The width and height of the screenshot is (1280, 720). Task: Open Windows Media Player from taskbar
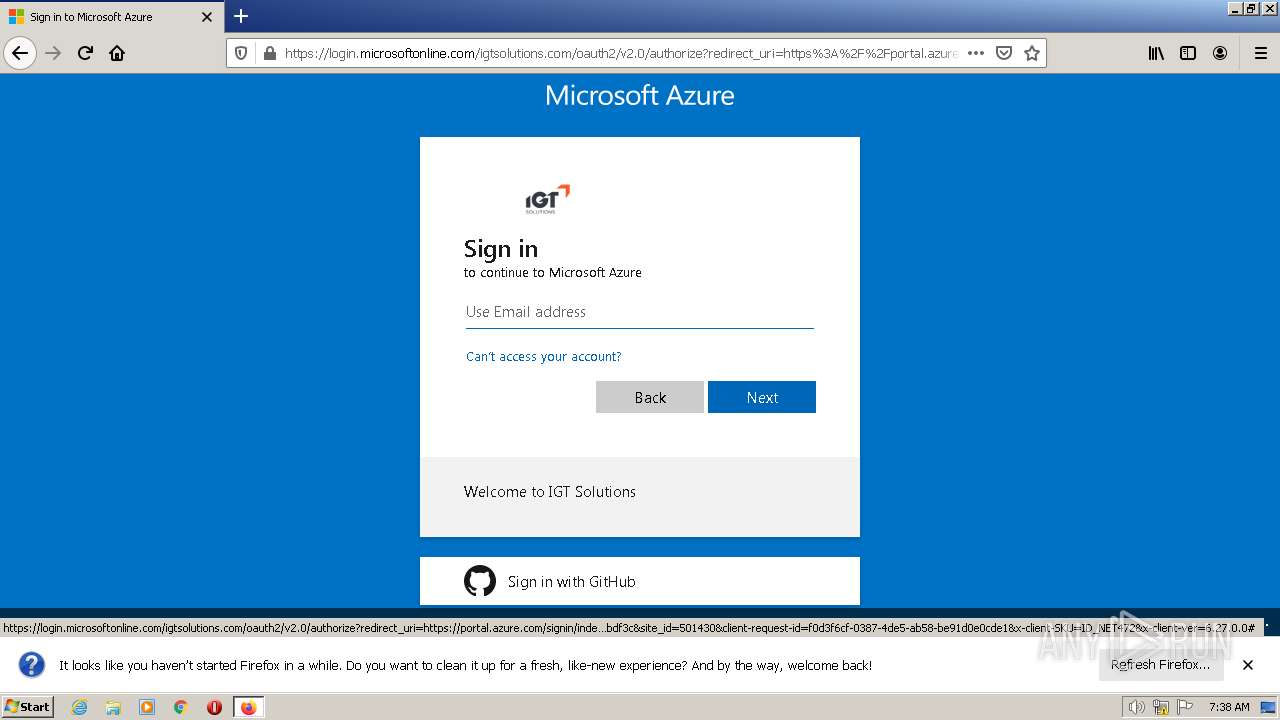click(147, 707)
